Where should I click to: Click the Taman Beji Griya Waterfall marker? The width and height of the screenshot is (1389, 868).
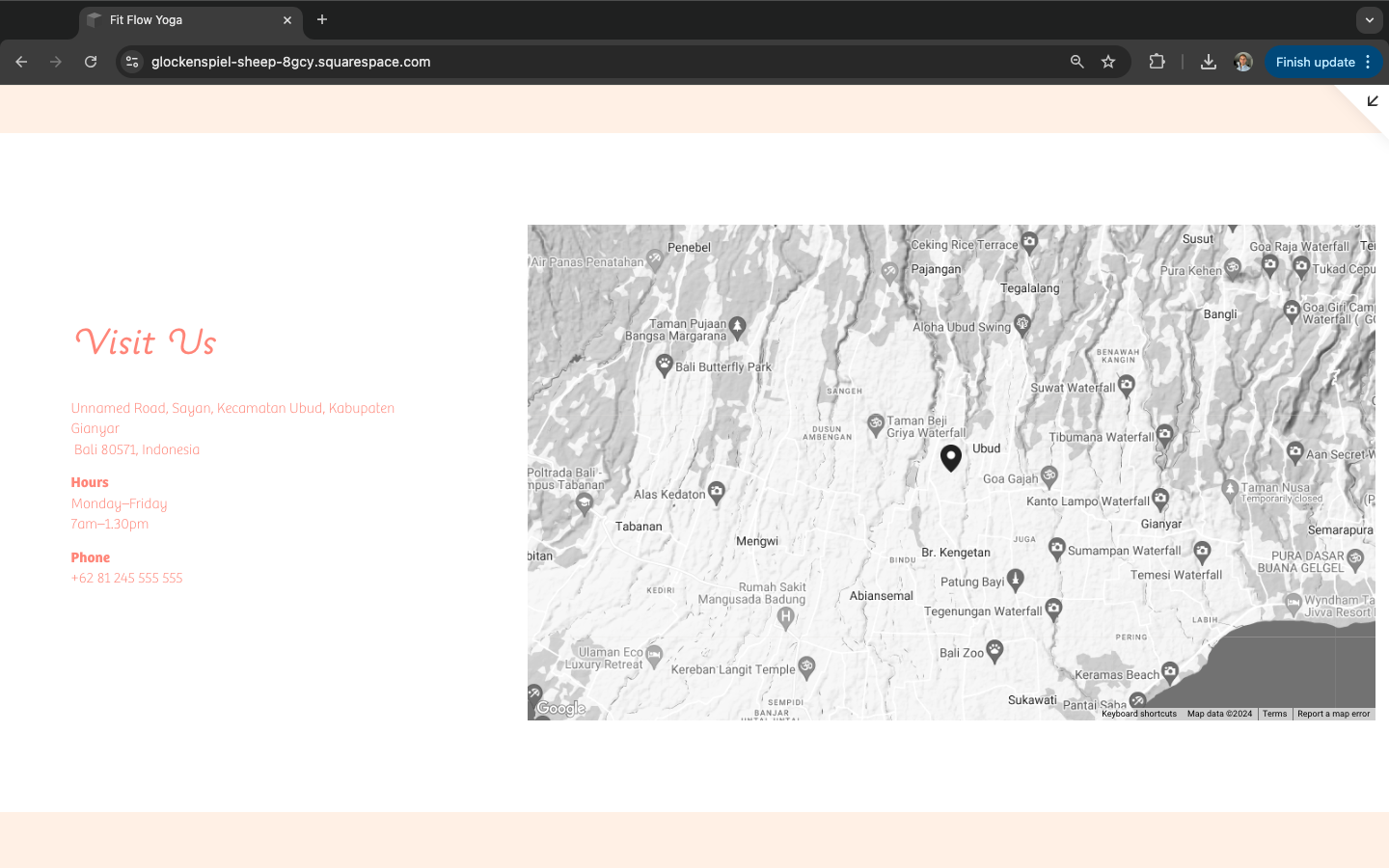click(x=876, y=423)
